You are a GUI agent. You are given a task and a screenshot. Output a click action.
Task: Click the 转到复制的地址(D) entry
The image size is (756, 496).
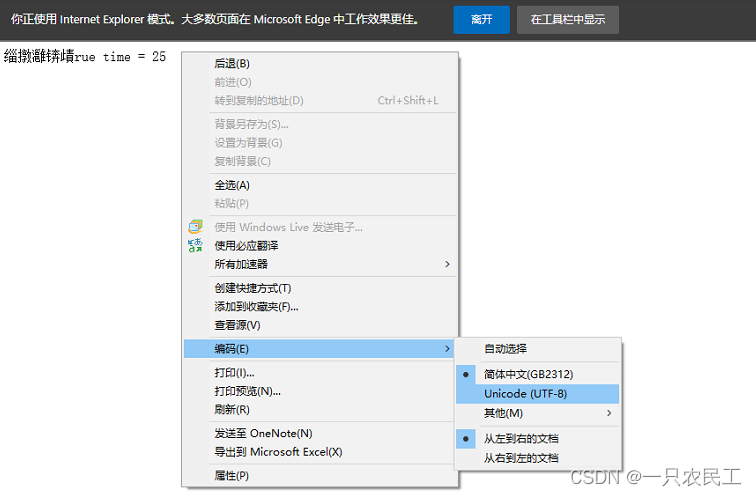(320, 101)
